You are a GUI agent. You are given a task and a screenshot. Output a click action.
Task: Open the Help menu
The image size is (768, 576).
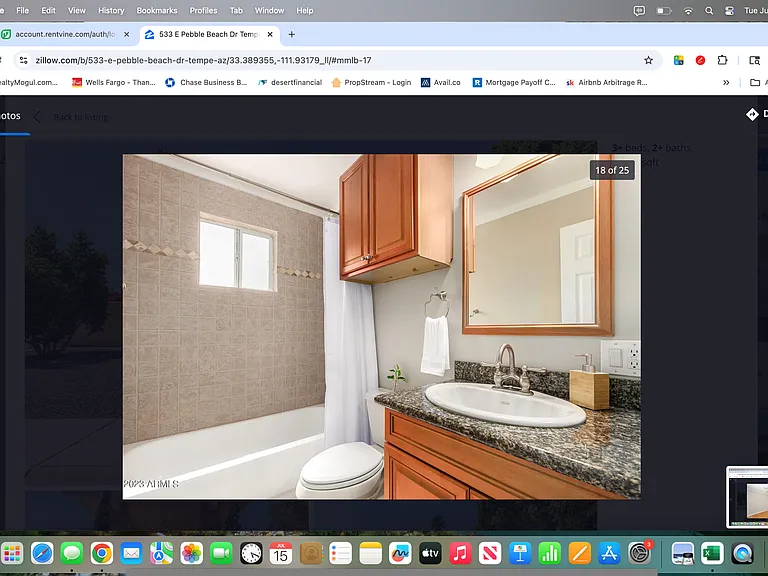coord(305,10)
